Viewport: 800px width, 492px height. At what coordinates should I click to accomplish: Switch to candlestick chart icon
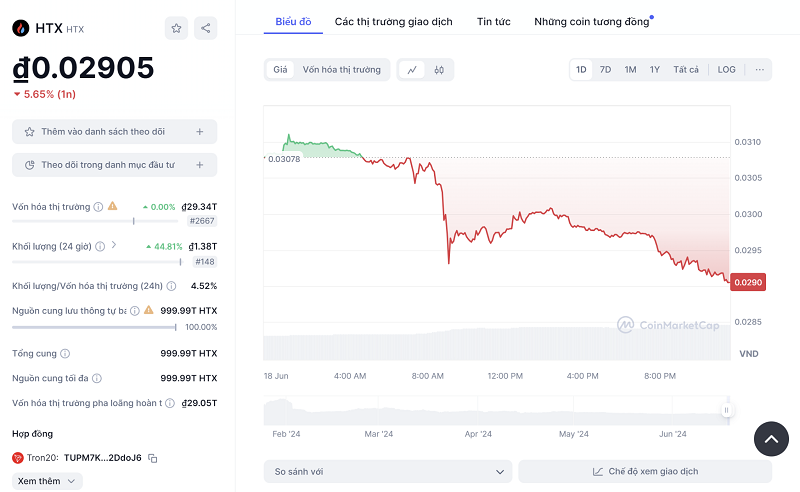click(x=439, y=70)
